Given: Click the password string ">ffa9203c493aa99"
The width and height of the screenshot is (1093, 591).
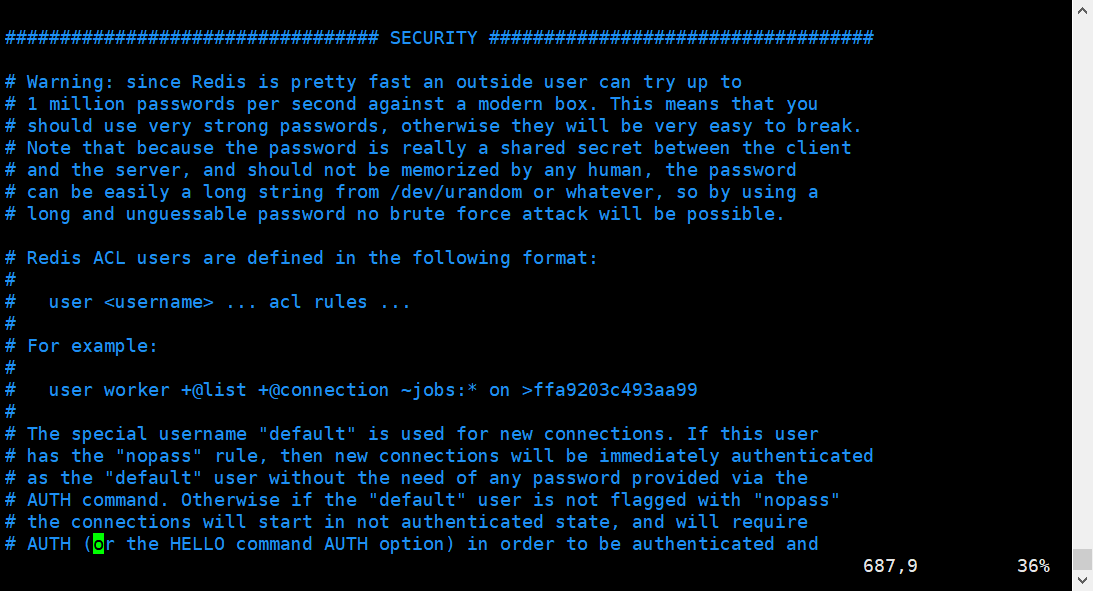Looking at the screenshot, I should coord(609,390).
